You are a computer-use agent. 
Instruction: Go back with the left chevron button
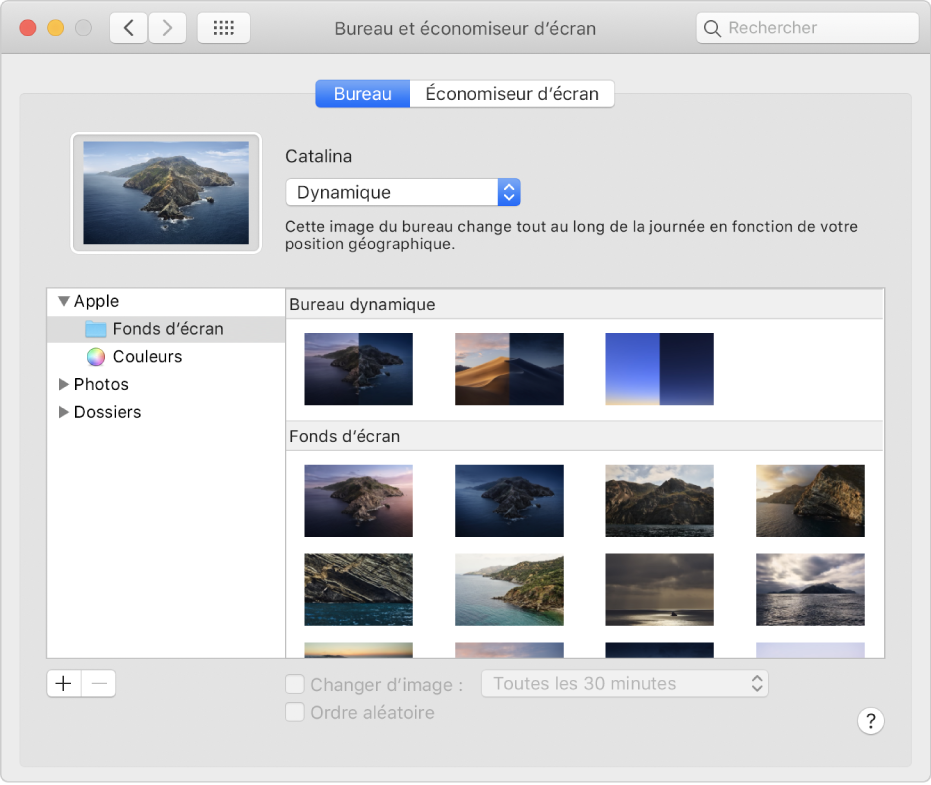tap(129, 28)
